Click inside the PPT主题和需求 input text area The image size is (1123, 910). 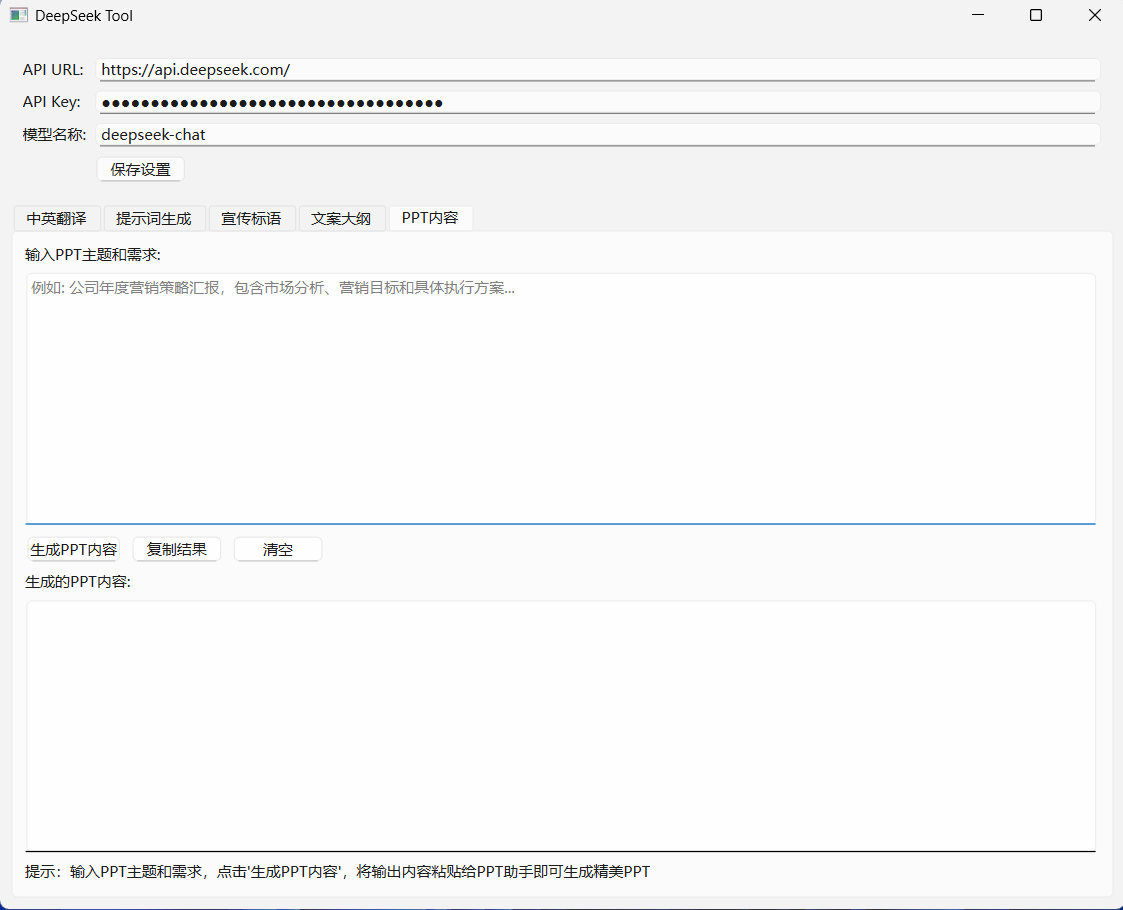(x=561, y=399)
